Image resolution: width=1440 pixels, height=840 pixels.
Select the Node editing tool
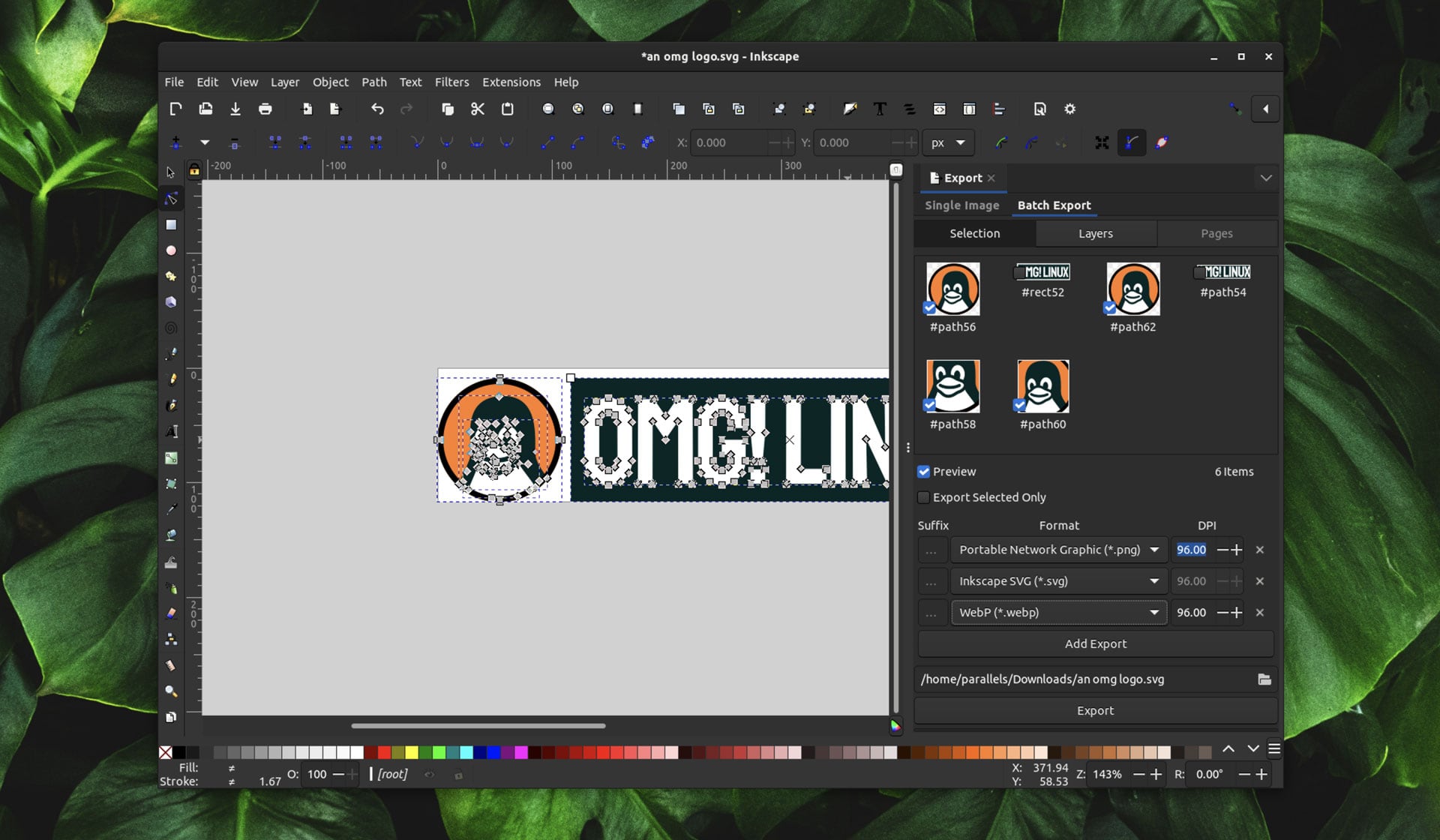click(171, 199)
